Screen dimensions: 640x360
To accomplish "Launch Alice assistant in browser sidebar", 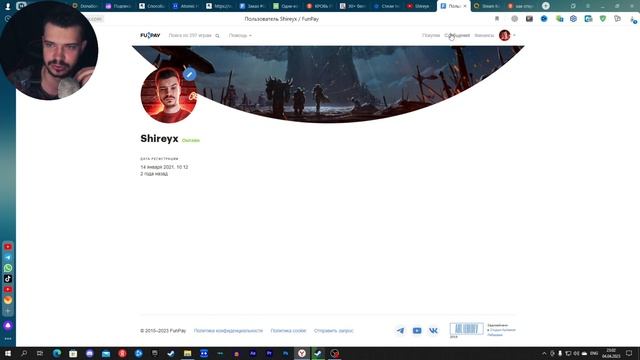I will (x=8, y=326).
